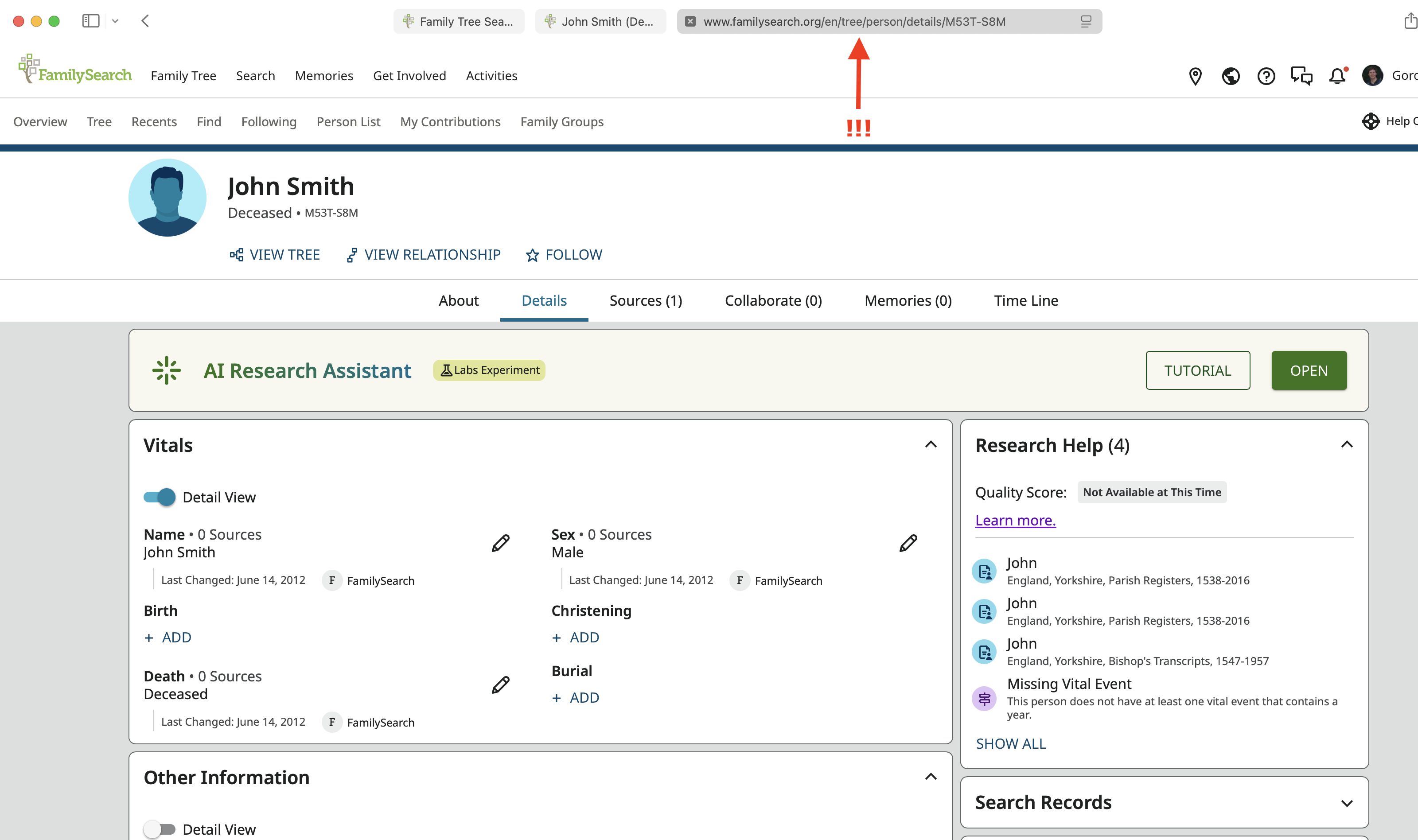Image resolution: width=1418 pixels, height=840 pixels.
Task: Click the user profile avatar
Action: click(x=1373, y=75)
